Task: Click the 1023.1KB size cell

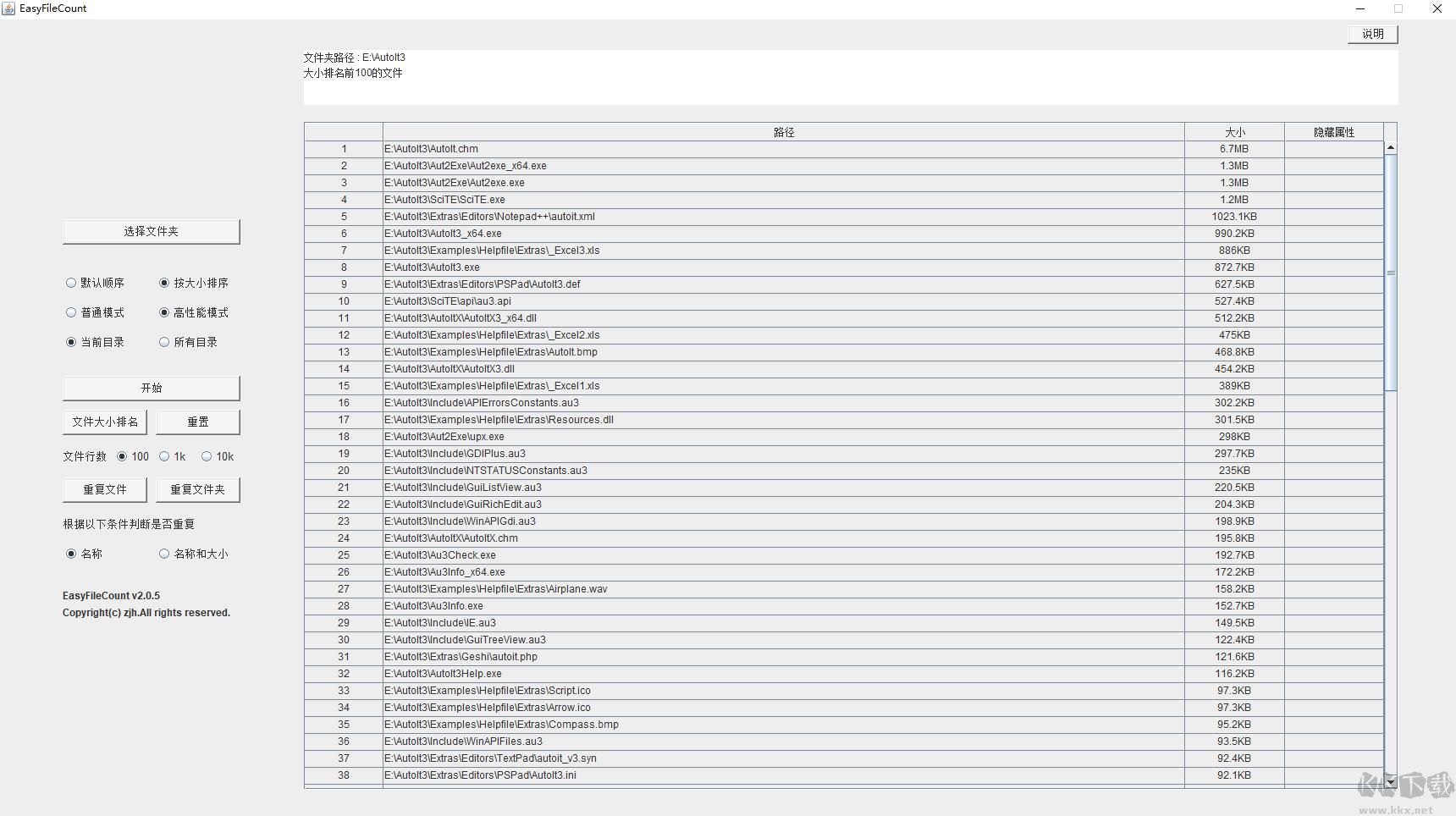Action: 1234,217
